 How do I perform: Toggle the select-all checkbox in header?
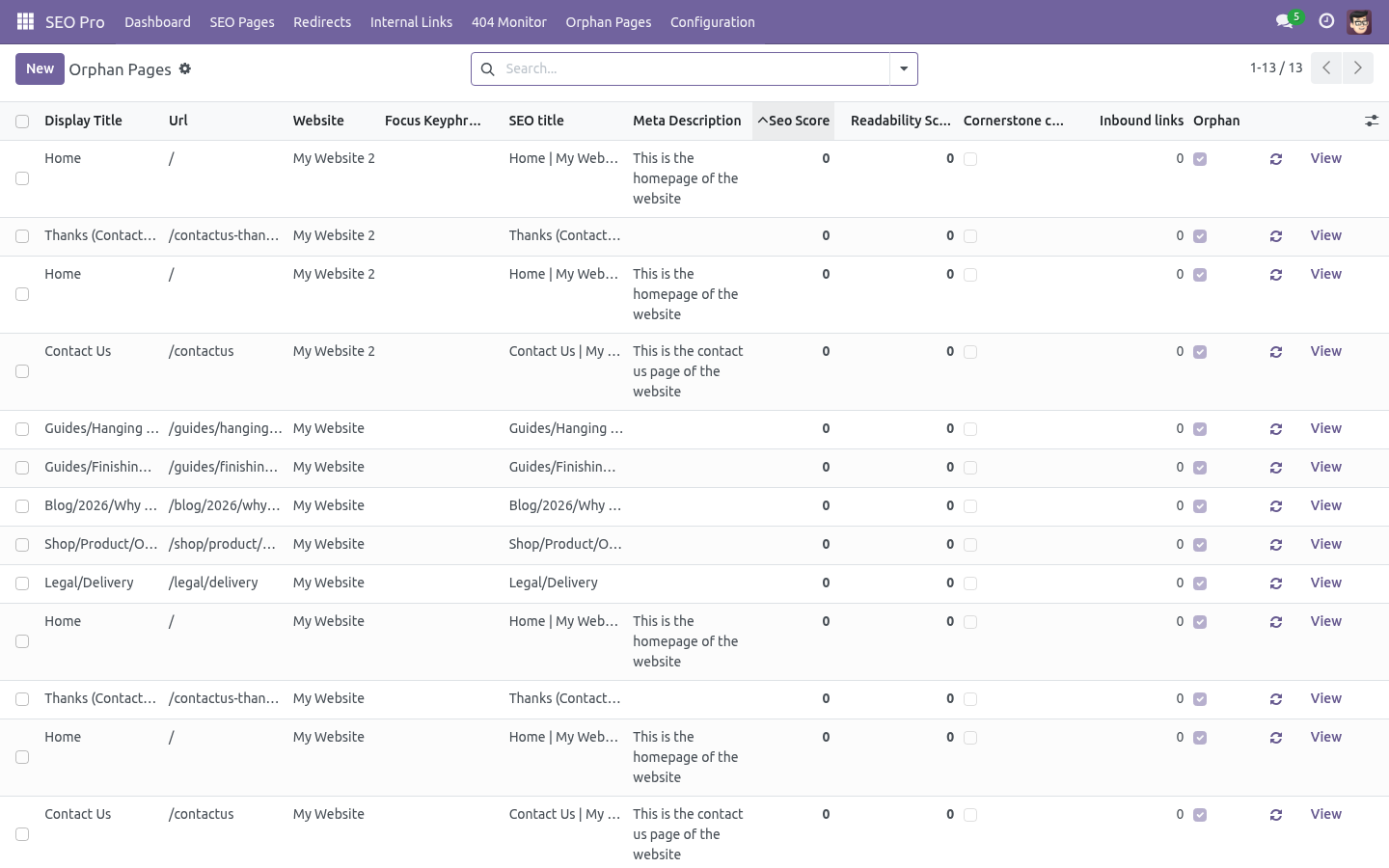click(22, 122)
